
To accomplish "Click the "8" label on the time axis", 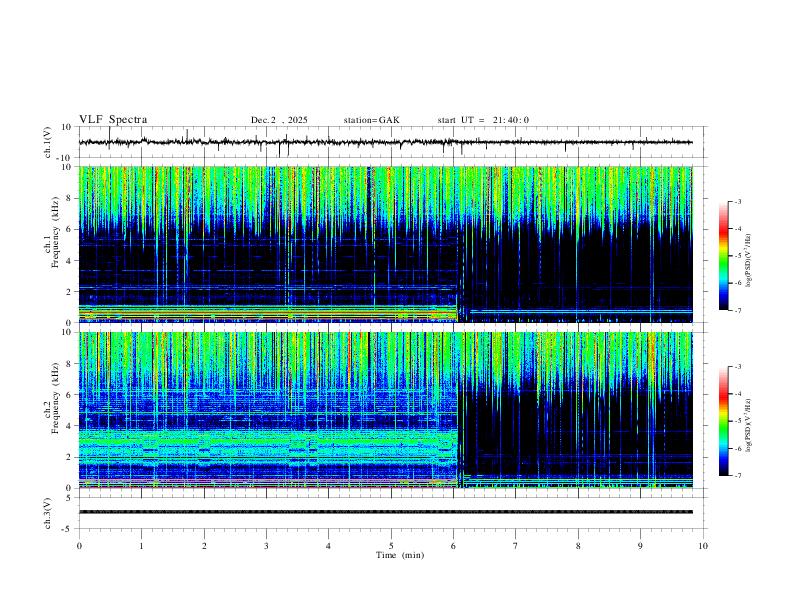I will point(578,546).
